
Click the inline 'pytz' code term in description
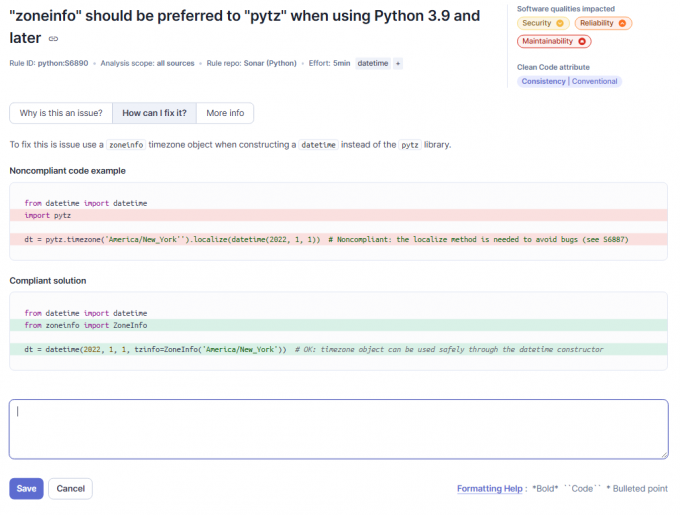(x=410, y=145)
